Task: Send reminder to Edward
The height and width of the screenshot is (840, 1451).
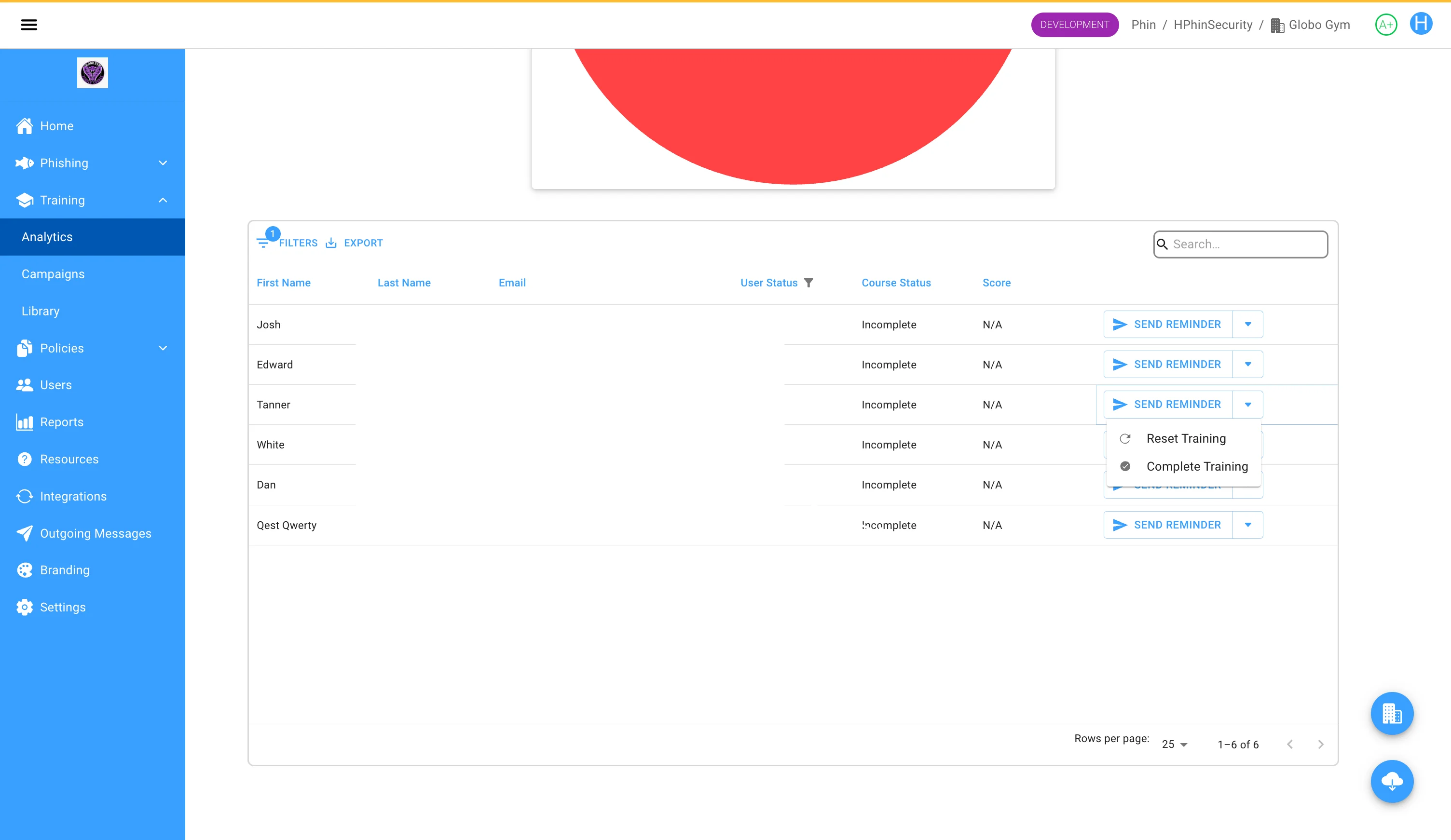Action: [x=1167, y=365]
